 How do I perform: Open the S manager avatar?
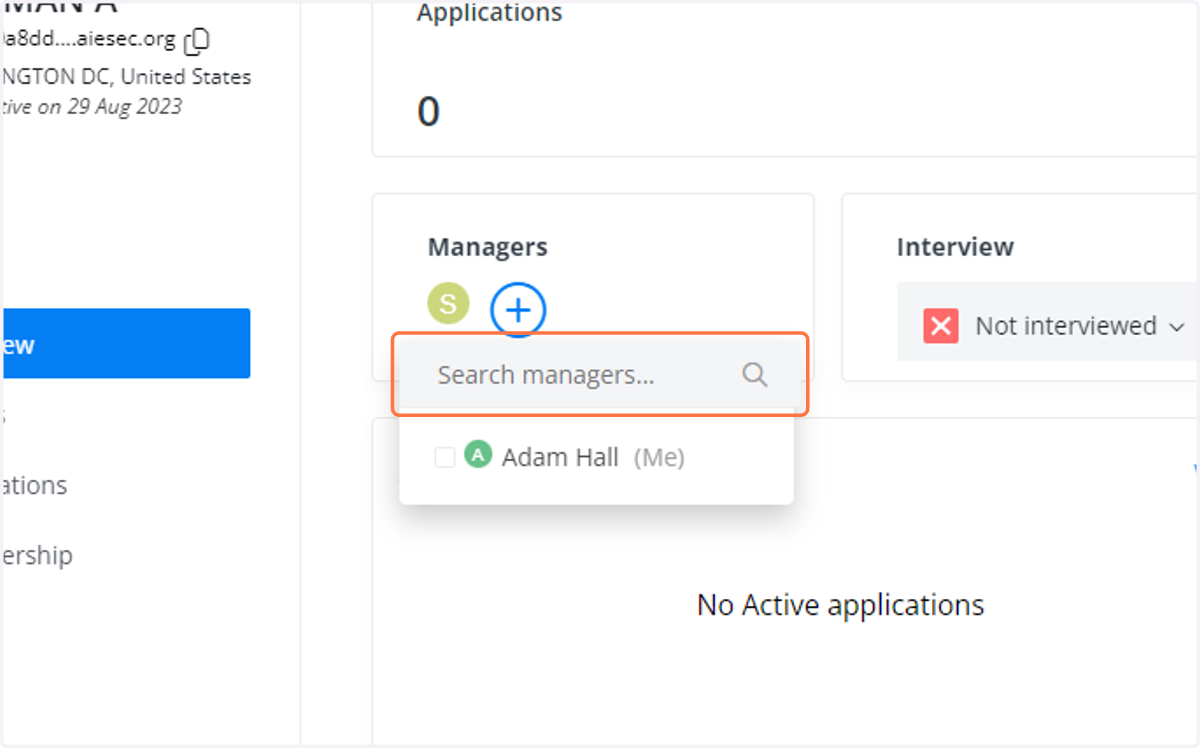[448, 304]
